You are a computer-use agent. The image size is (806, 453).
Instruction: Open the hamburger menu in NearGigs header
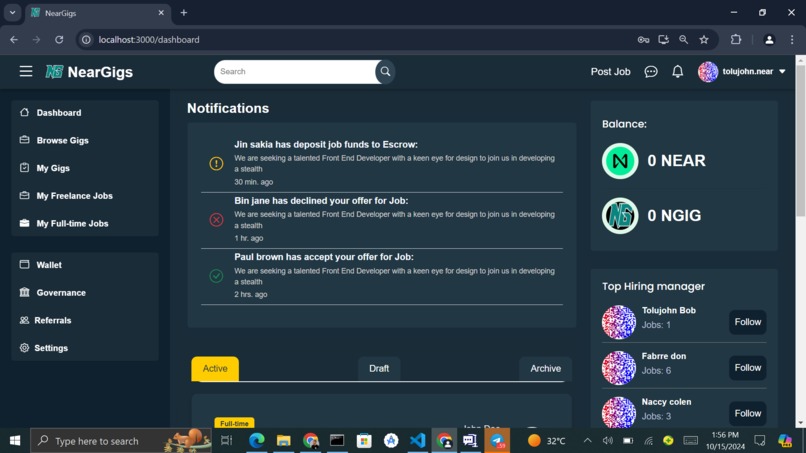[x=26, y=71]
